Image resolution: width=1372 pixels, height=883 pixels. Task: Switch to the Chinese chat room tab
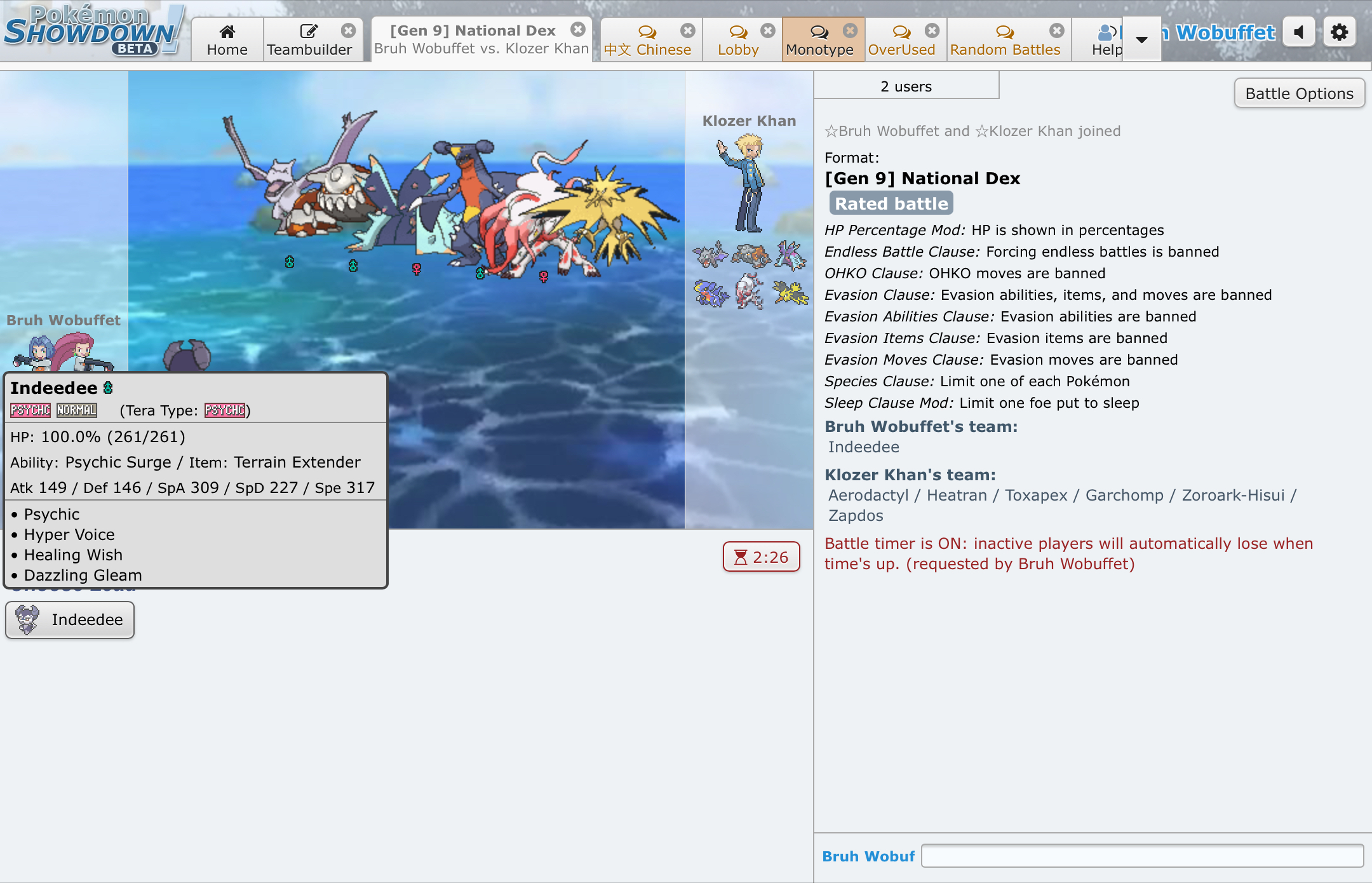pyautogui.click(x=647, y=40)
